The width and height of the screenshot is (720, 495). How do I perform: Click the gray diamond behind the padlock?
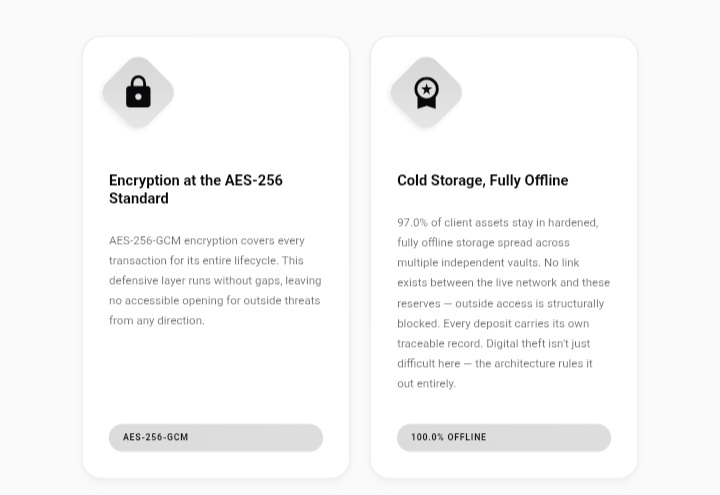(x=138, y=92)
